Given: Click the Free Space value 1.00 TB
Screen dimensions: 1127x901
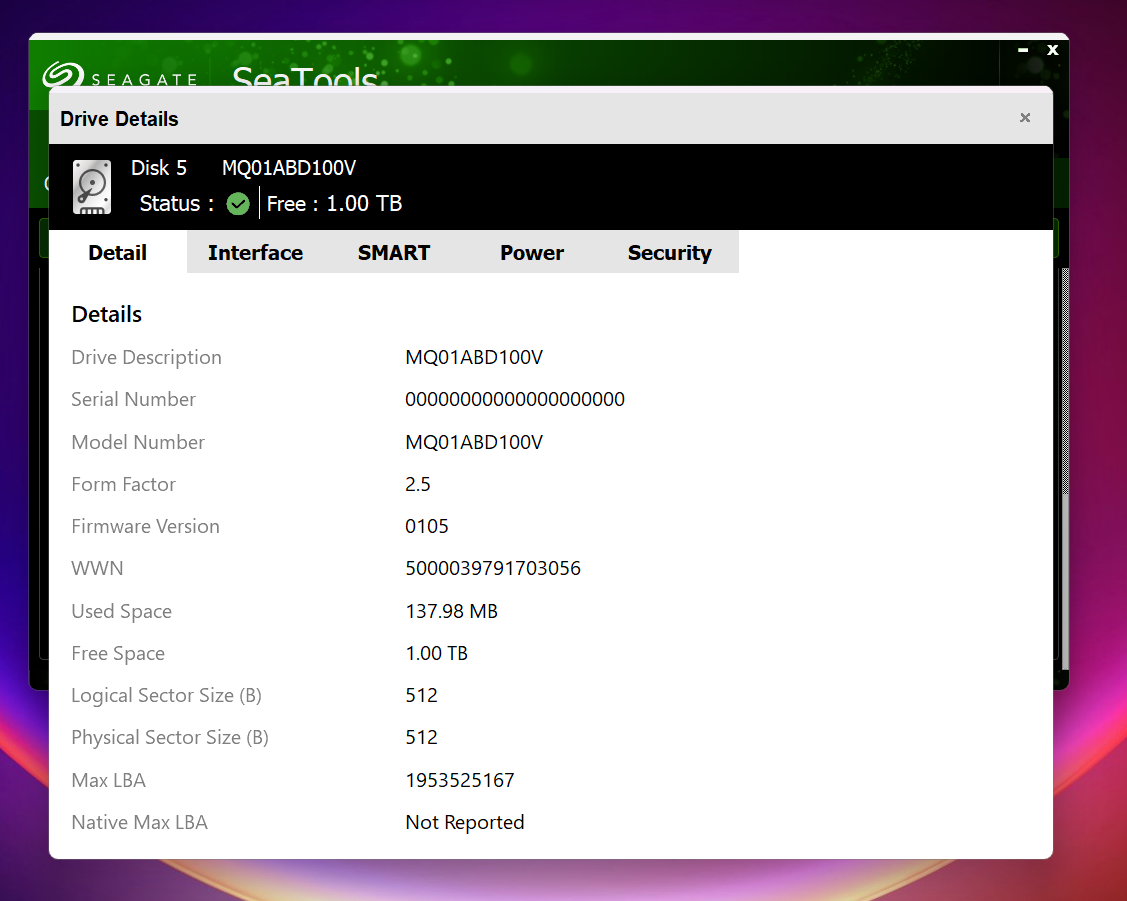Looking at the screenshot, I should point(436,653).
